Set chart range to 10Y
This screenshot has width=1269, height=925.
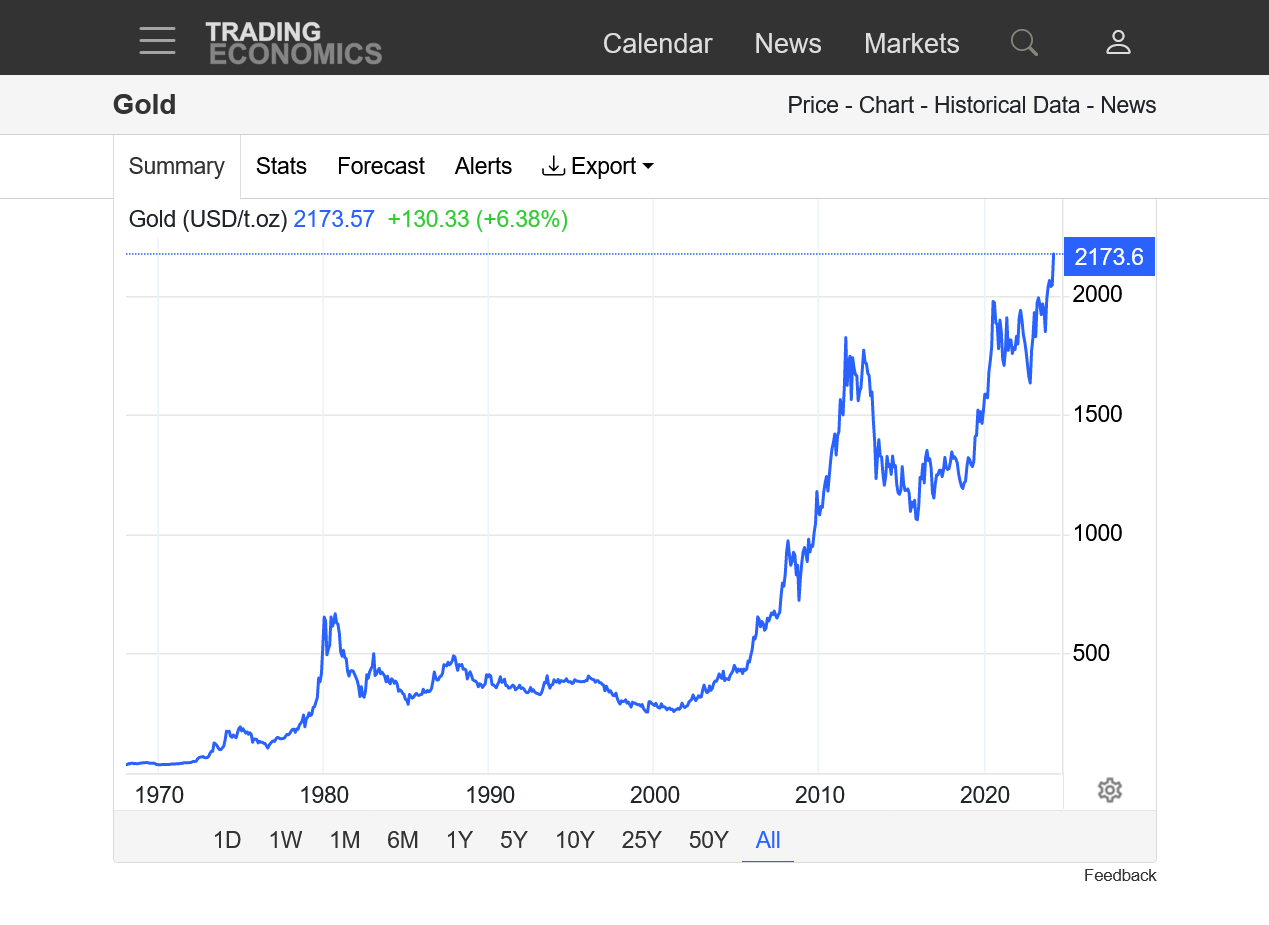[x=575, y=840]
